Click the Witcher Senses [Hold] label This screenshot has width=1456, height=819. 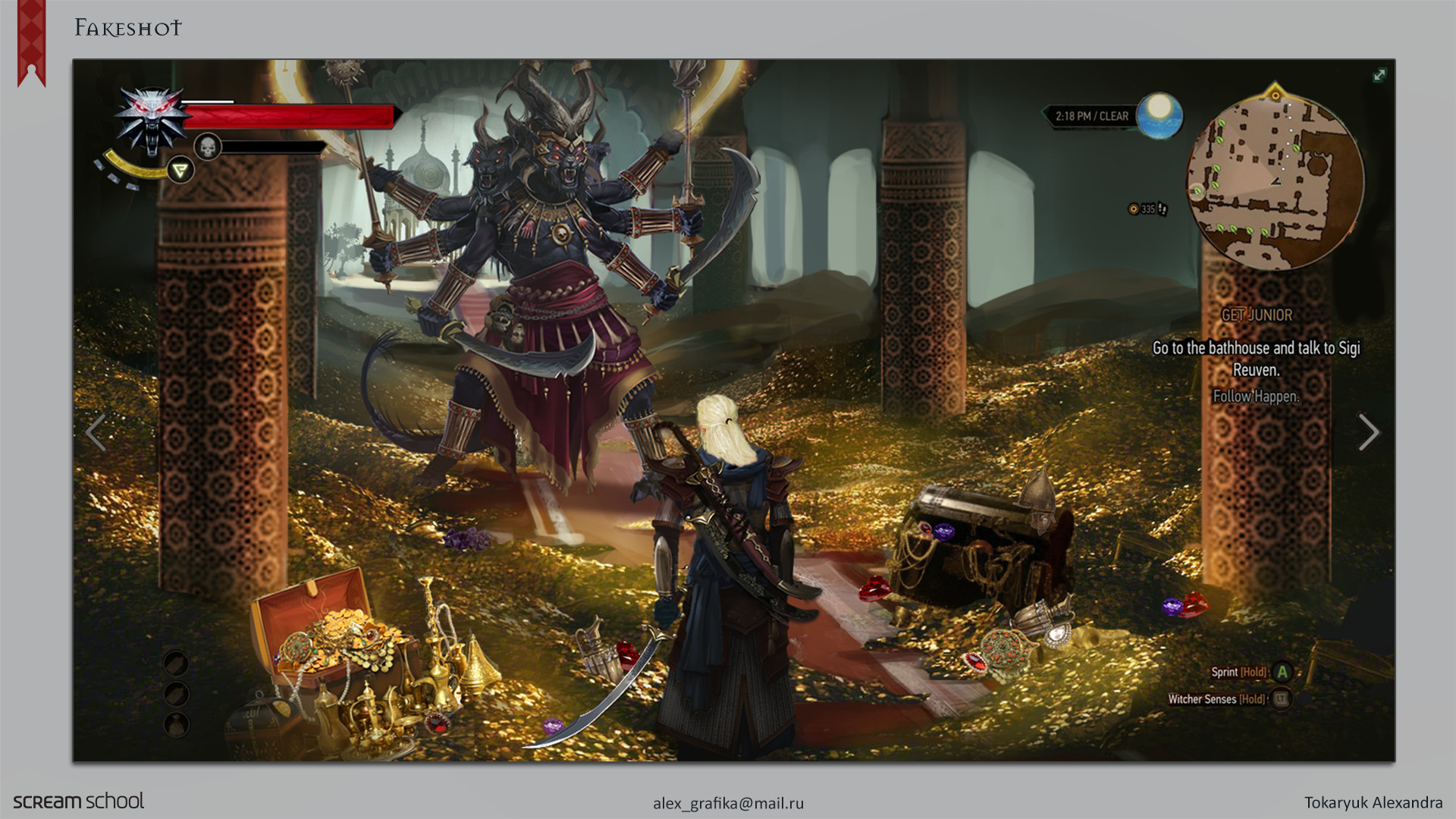click(x=1216, y=699)
